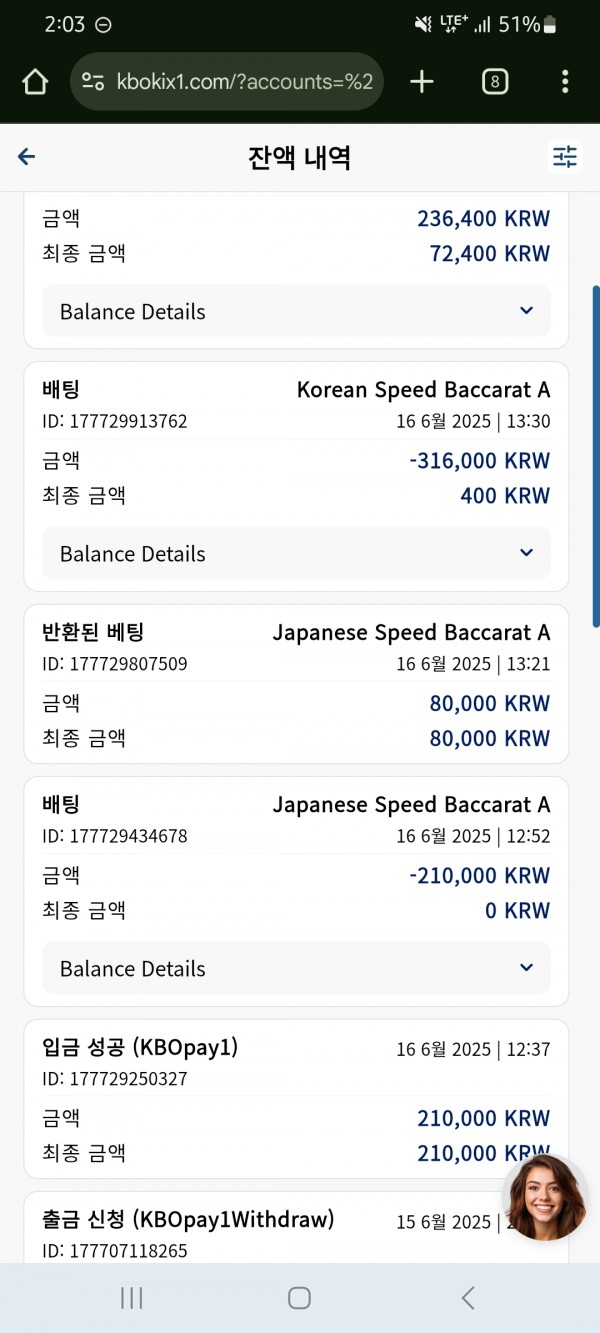600x1333 pixels.
Task: Open the support chat avatar
Action: click(x=544, y=1197)
